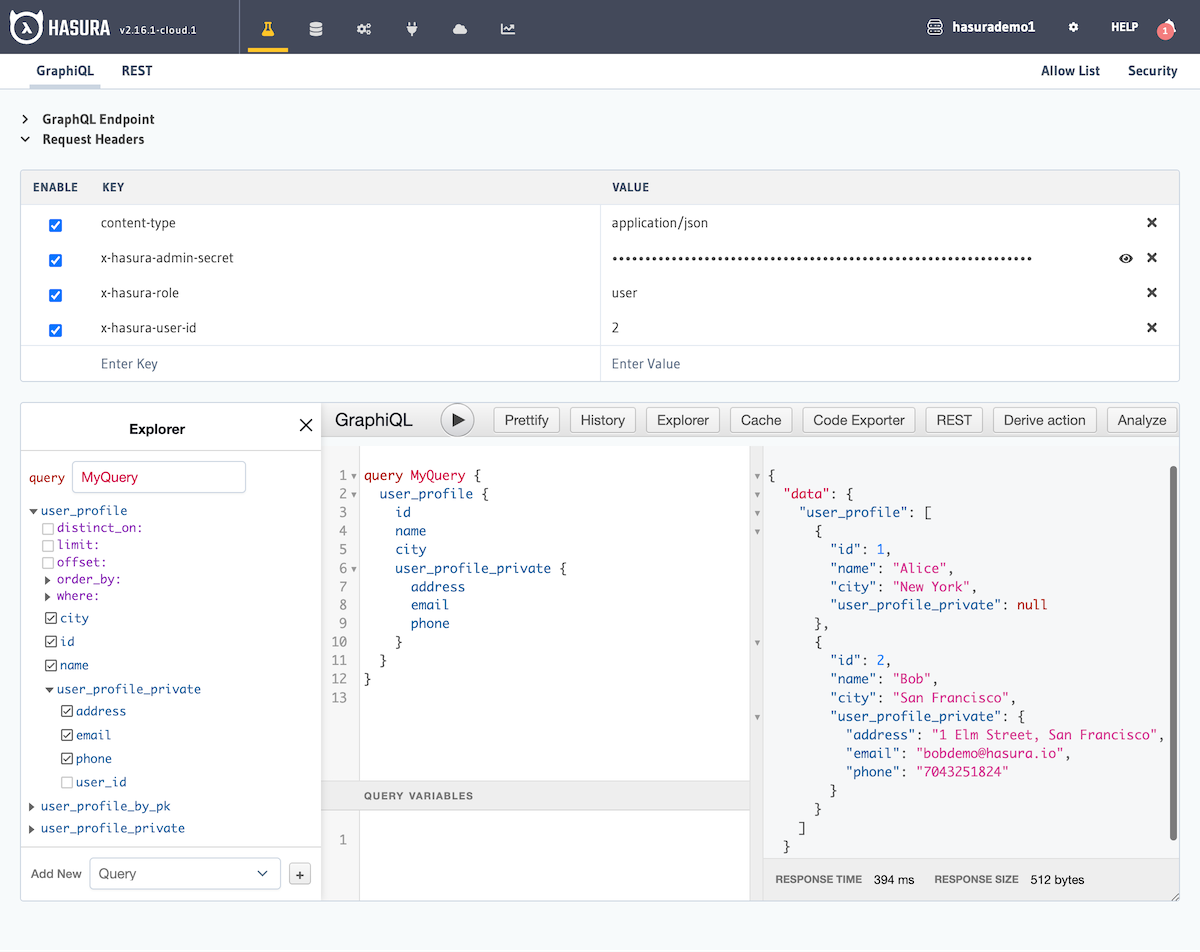Expand the GraphQL Endpoint section
1200x952 pixels.
pyautogui.click(x=26, y=119)
